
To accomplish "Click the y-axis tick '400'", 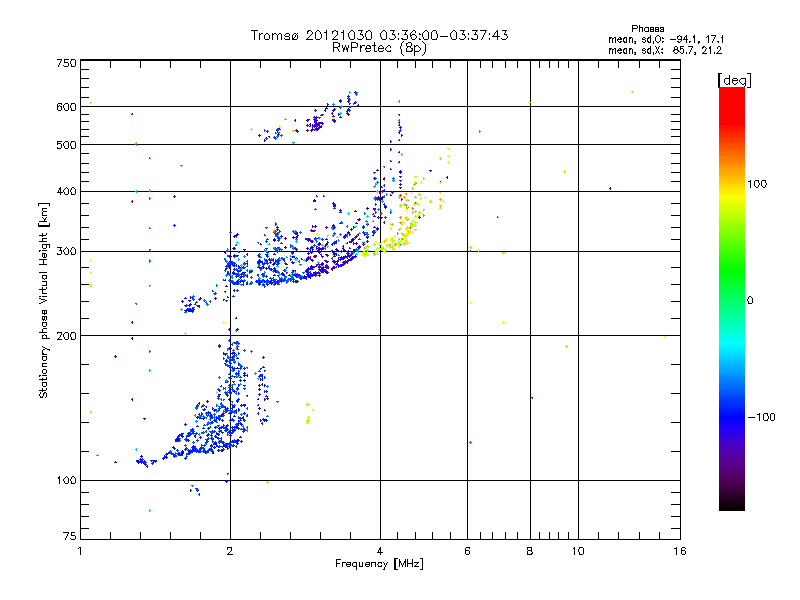I will click(66, 191).
